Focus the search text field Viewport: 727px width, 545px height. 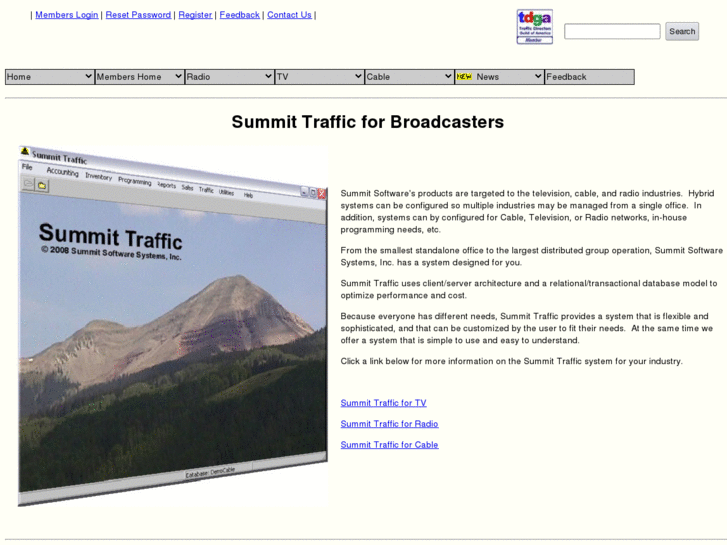(x=612, y=32)
